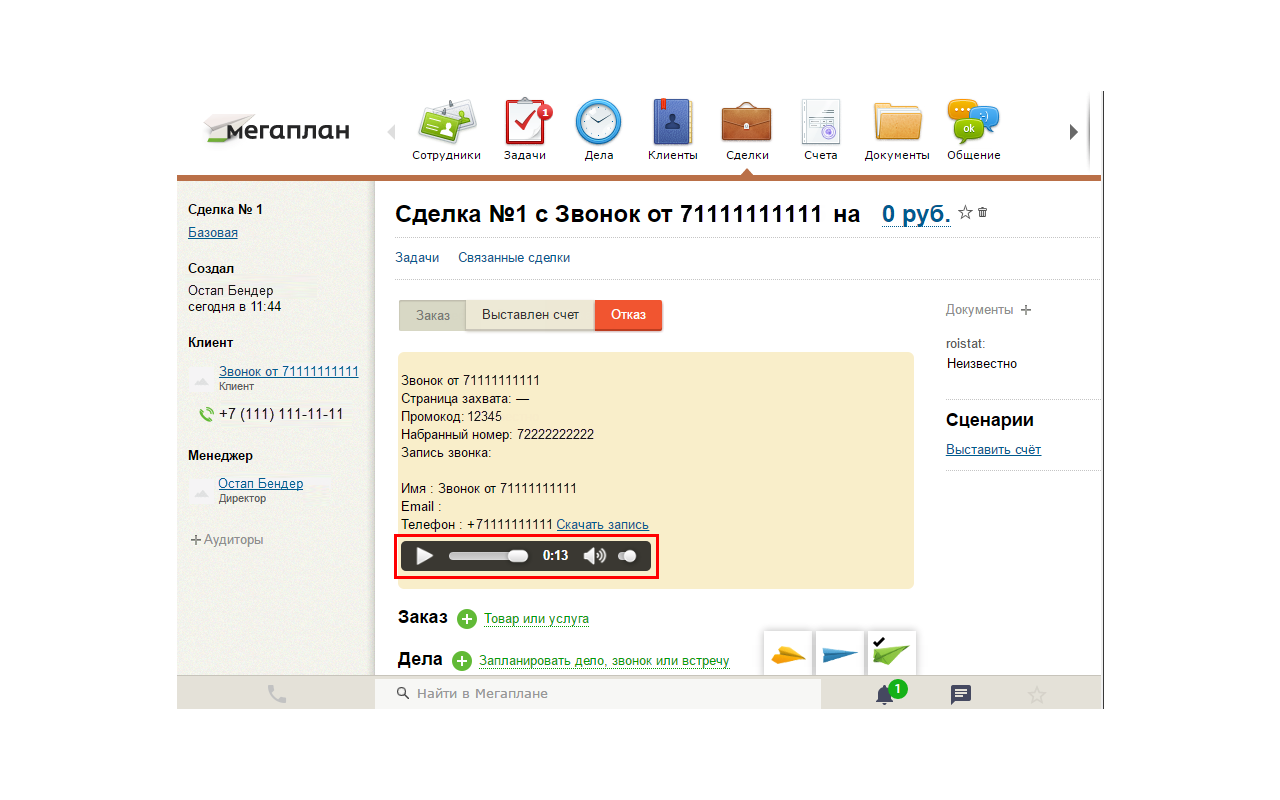
Task: Open the Общение chat bubbles icon
Action: coord(973,122)
